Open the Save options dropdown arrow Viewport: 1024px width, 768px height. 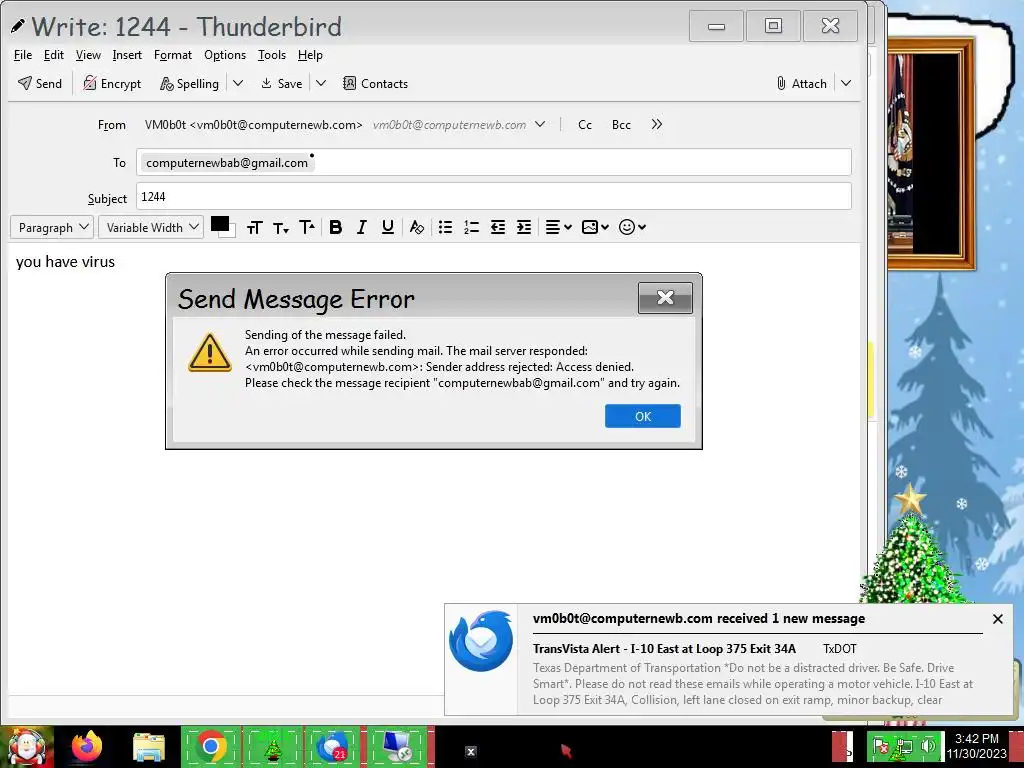click(321, 84)
